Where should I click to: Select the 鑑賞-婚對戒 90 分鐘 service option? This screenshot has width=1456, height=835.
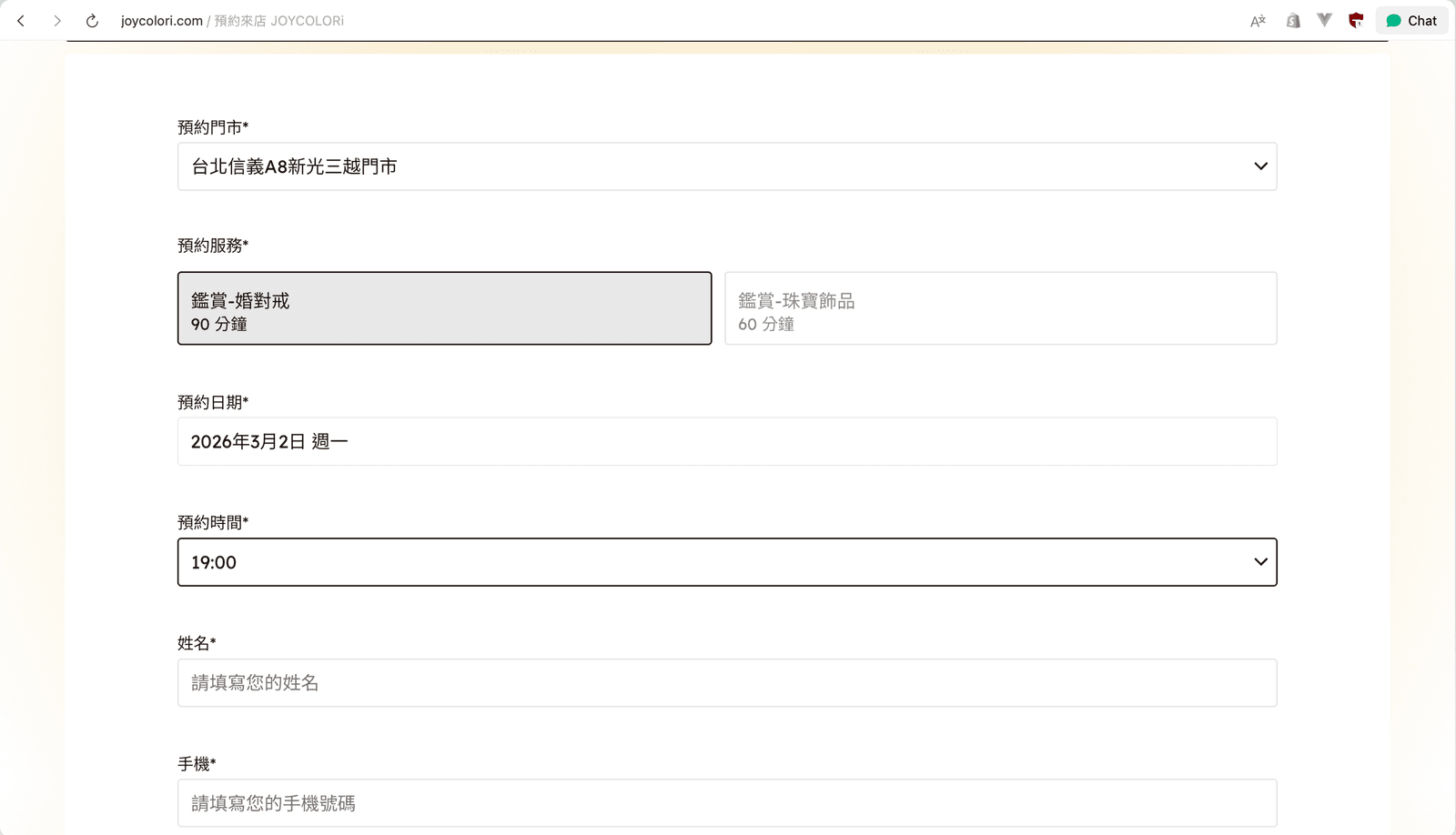(444, 308)
